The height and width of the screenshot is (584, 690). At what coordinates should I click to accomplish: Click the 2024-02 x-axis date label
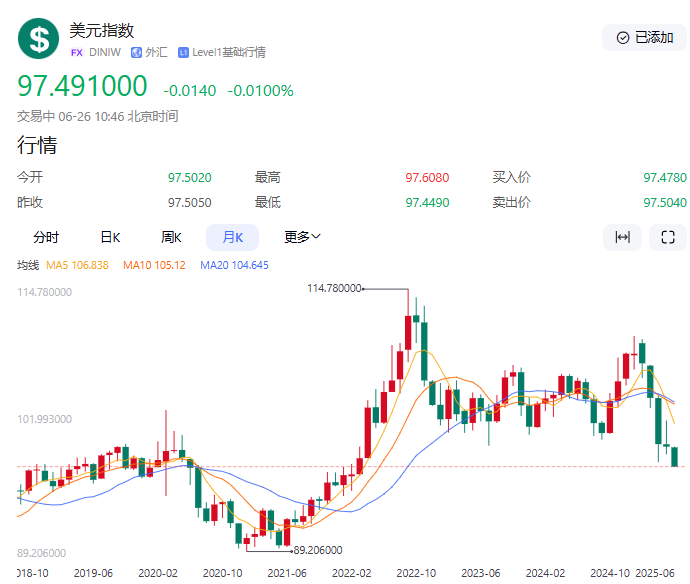[x=545, y=573]
